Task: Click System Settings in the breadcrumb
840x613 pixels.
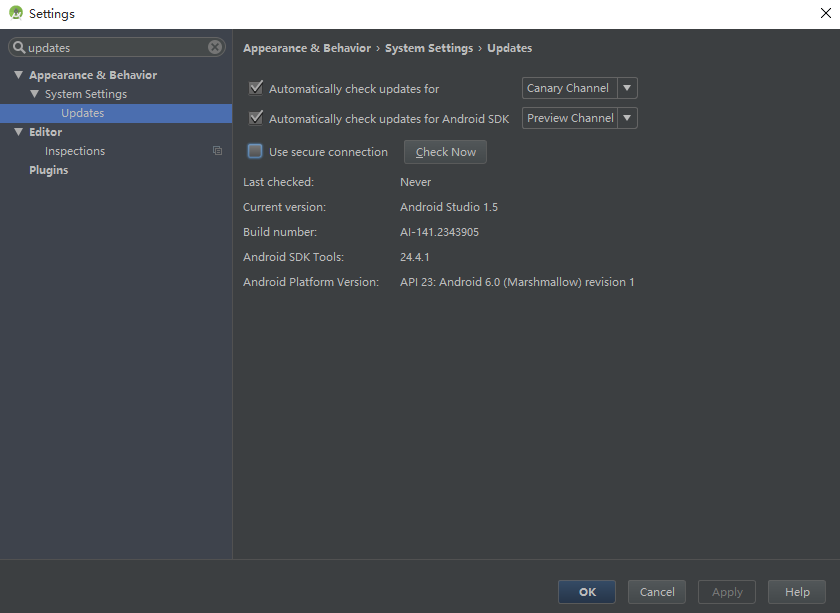Action: [429, 48]
